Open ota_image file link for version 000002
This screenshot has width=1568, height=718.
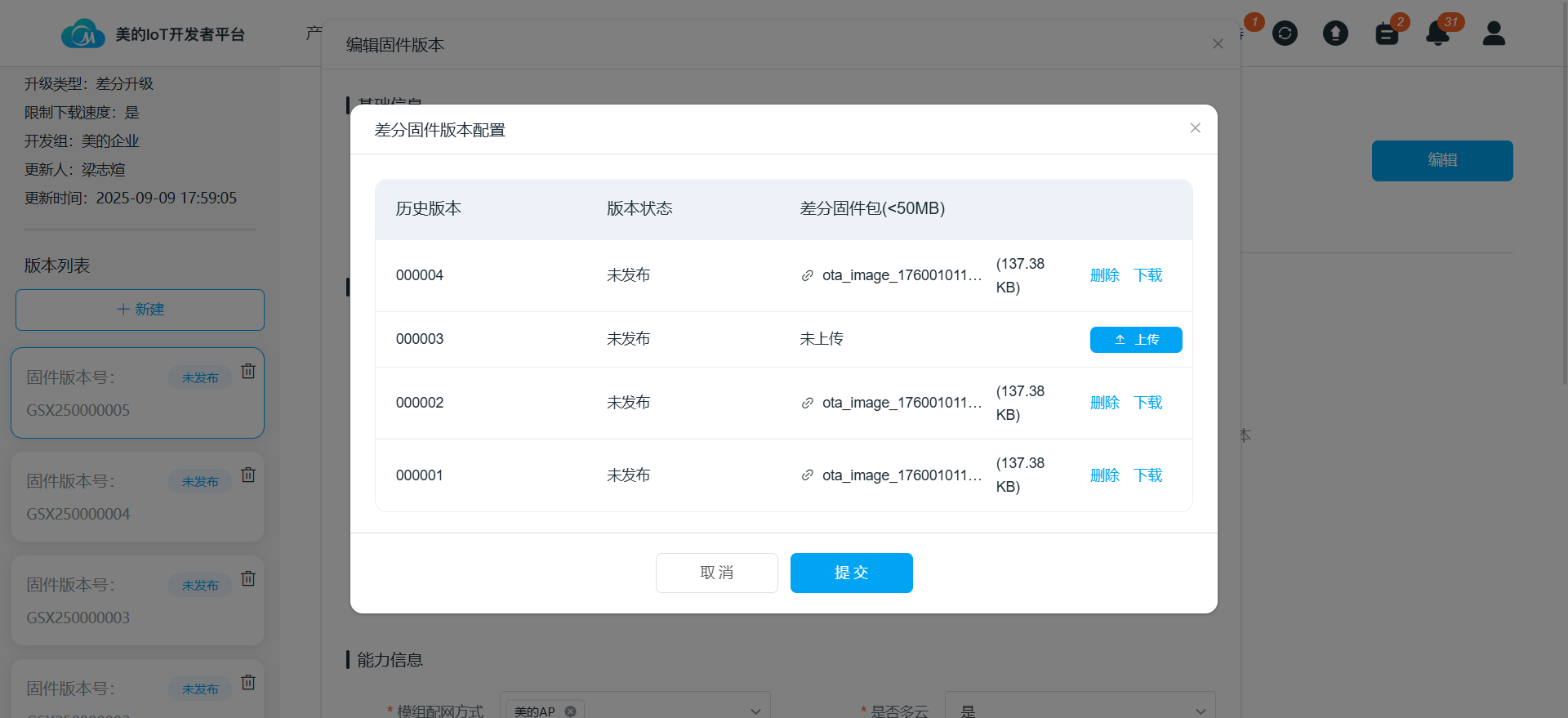[x=901, y=403]
